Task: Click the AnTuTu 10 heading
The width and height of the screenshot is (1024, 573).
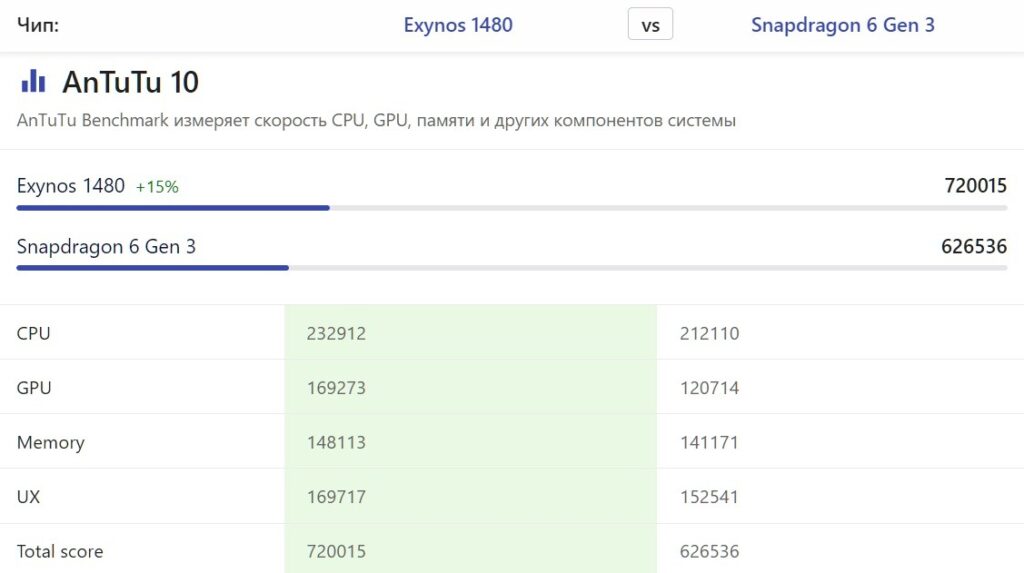Action: click(130, 82)
